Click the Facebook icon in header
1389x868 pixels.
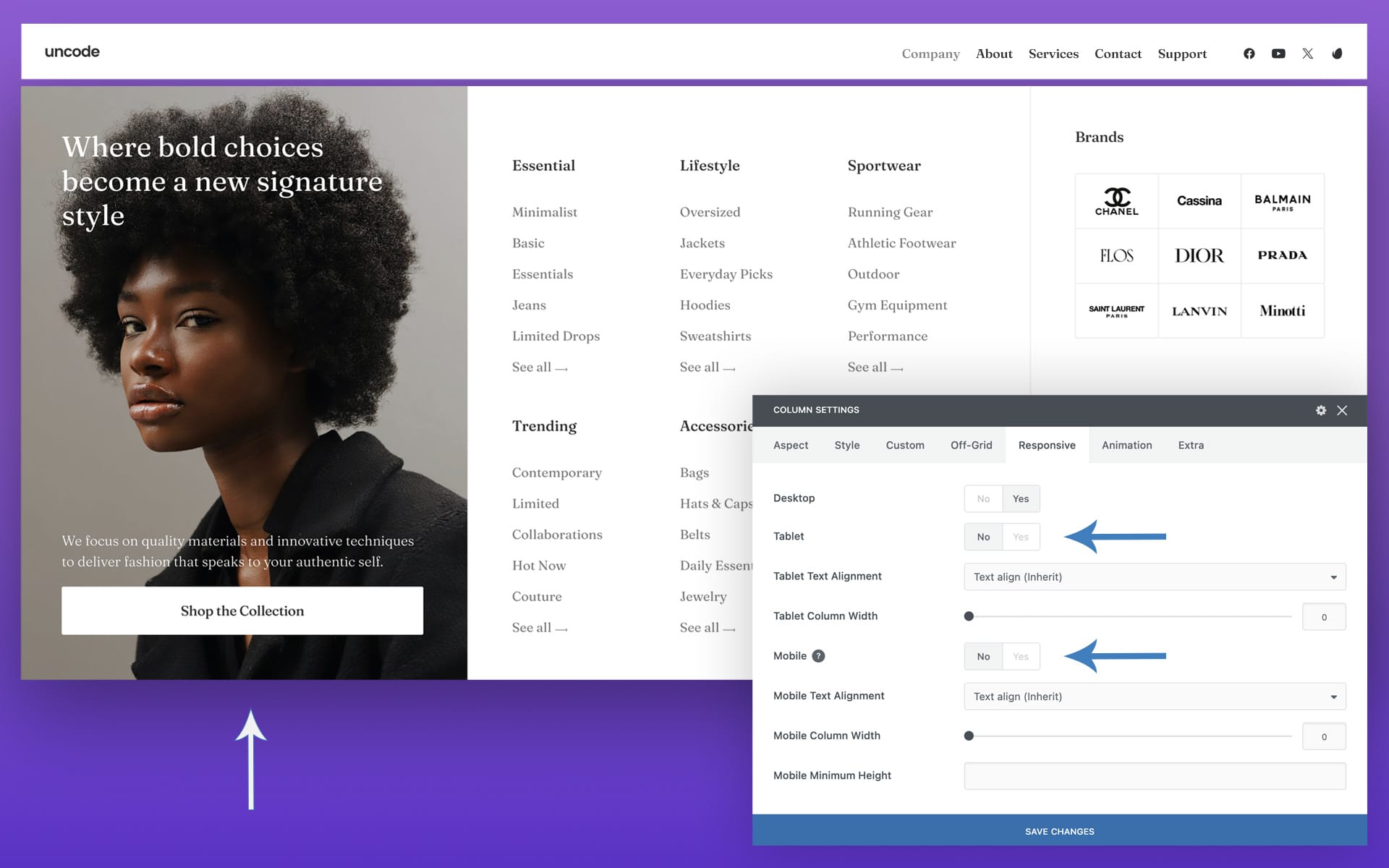tap(1249, 54)
